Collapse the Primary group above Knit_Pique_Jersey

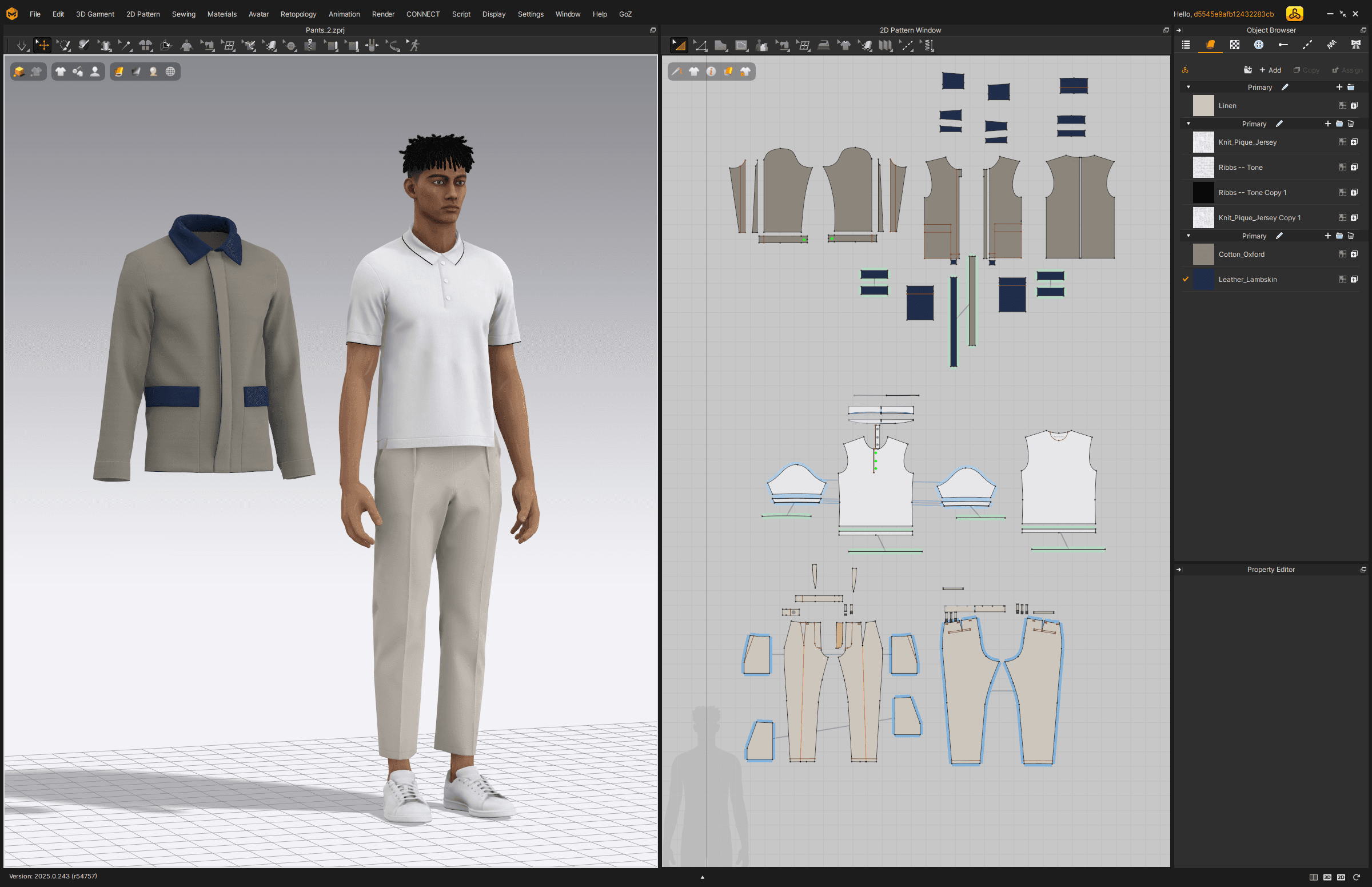click(1188, 124)
